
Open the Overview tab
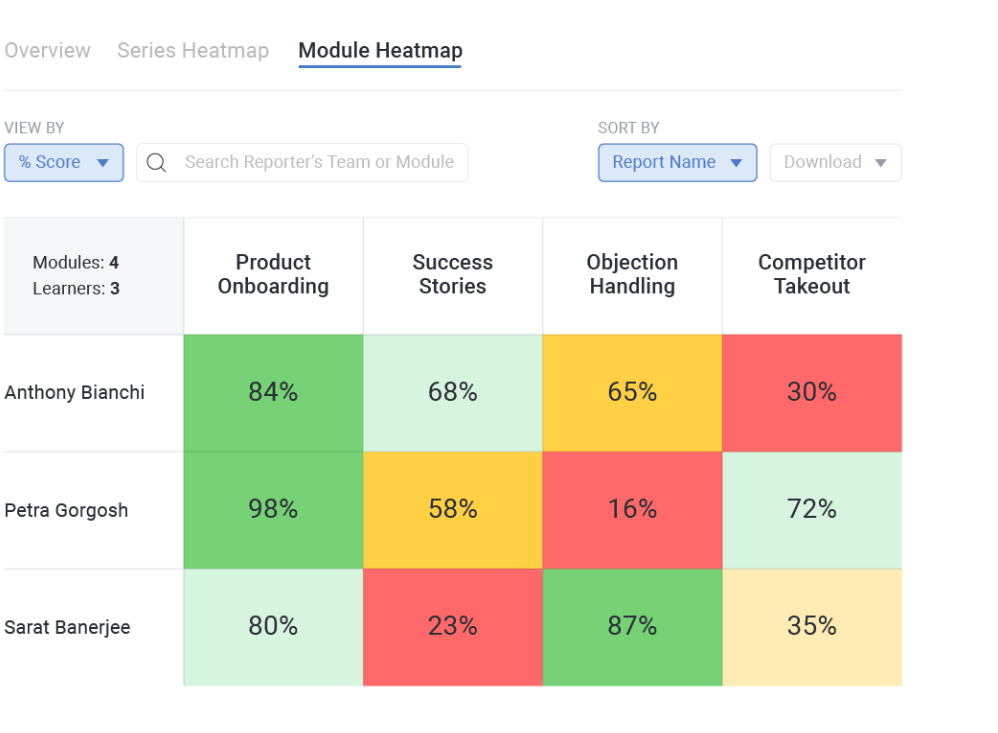tap(47, 51)
